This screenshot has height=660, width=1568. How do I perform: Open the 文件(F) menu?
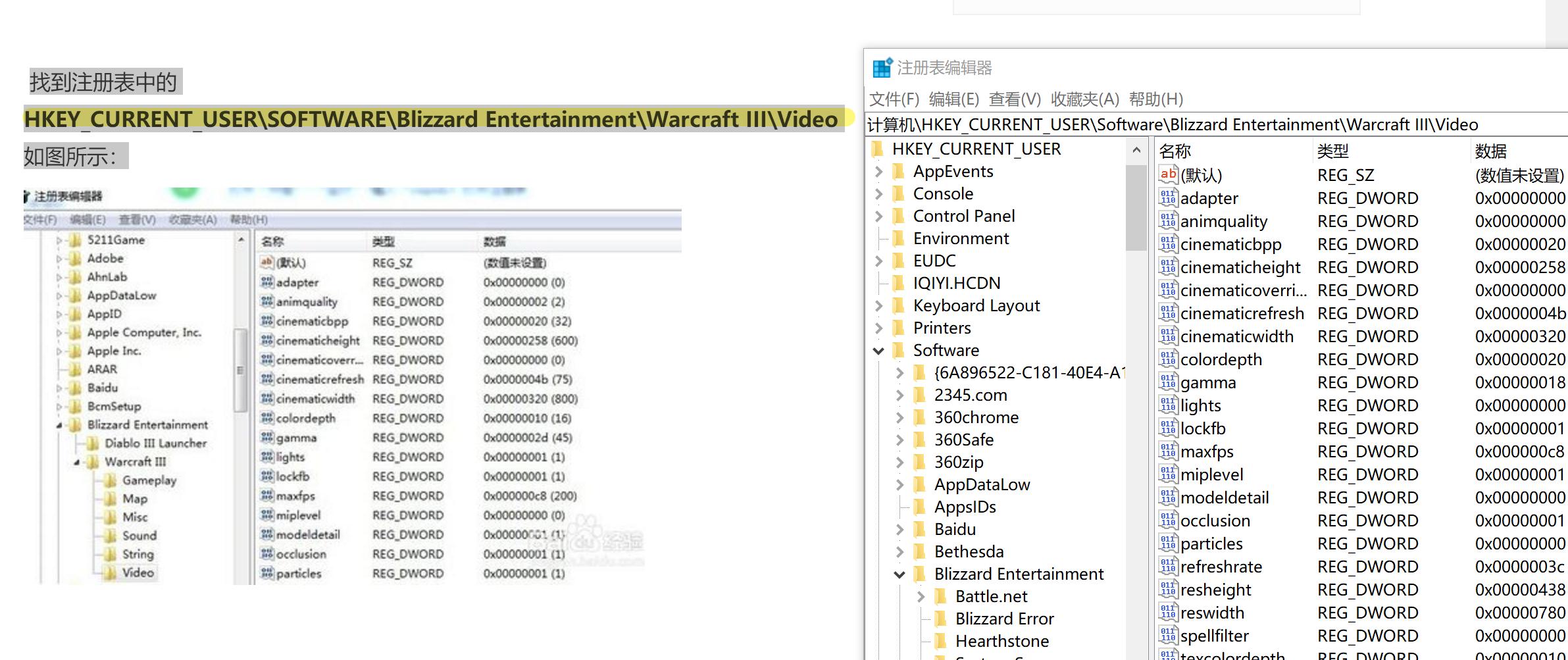pos(894,99)
